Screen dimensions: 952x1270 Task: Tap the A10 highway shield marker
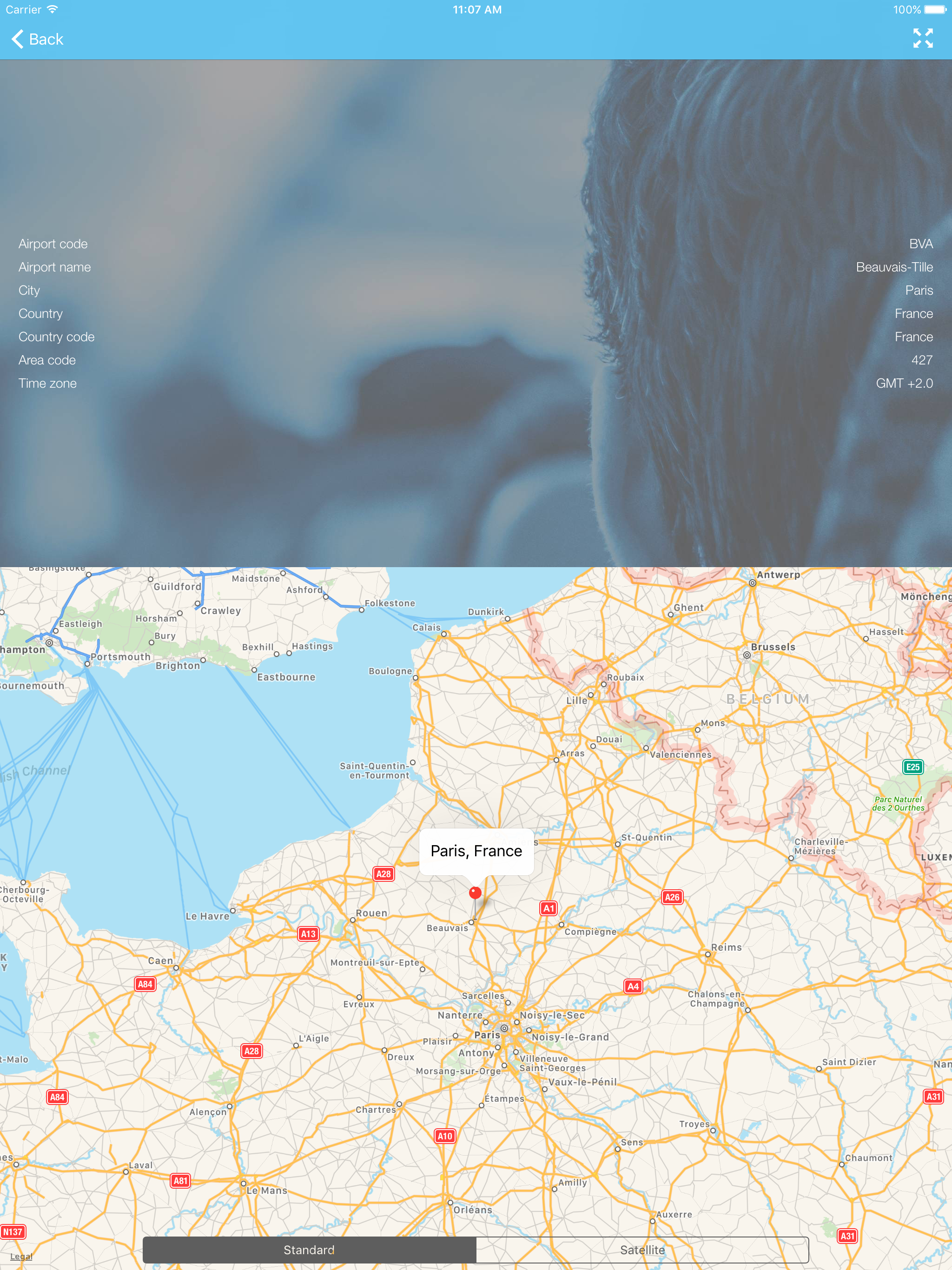pyautogui.click(x=445, y=1136)
